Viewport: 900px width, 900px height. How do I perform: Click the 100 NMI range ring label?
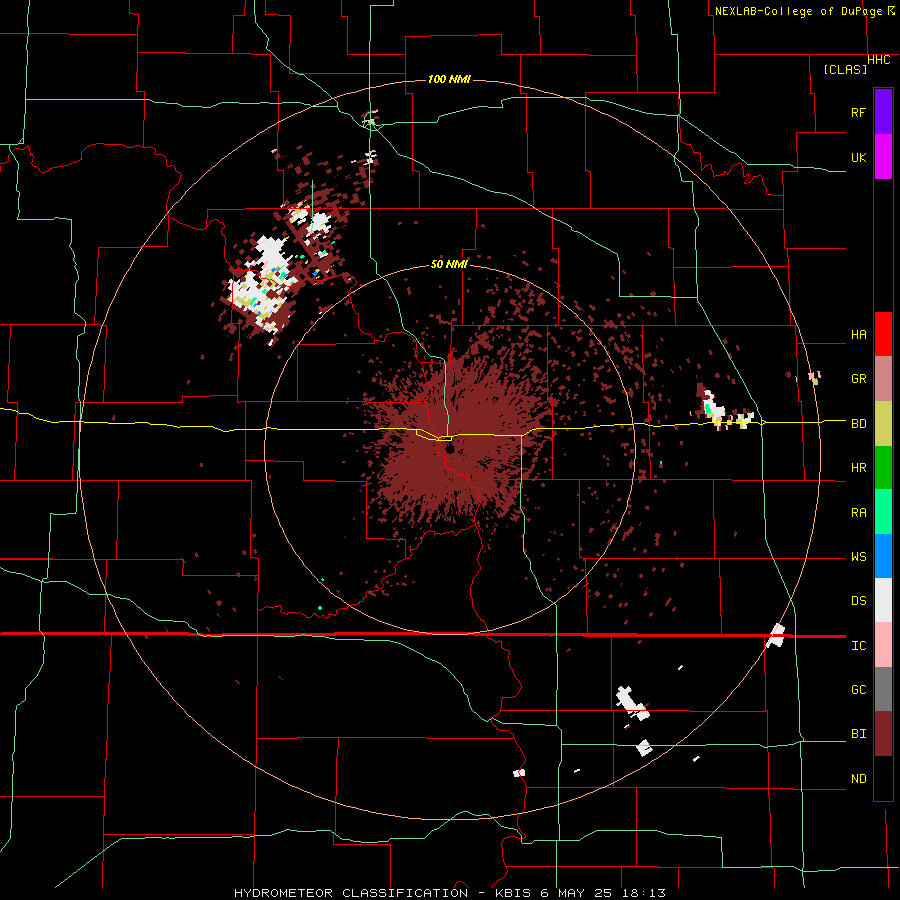click(449, 79)
